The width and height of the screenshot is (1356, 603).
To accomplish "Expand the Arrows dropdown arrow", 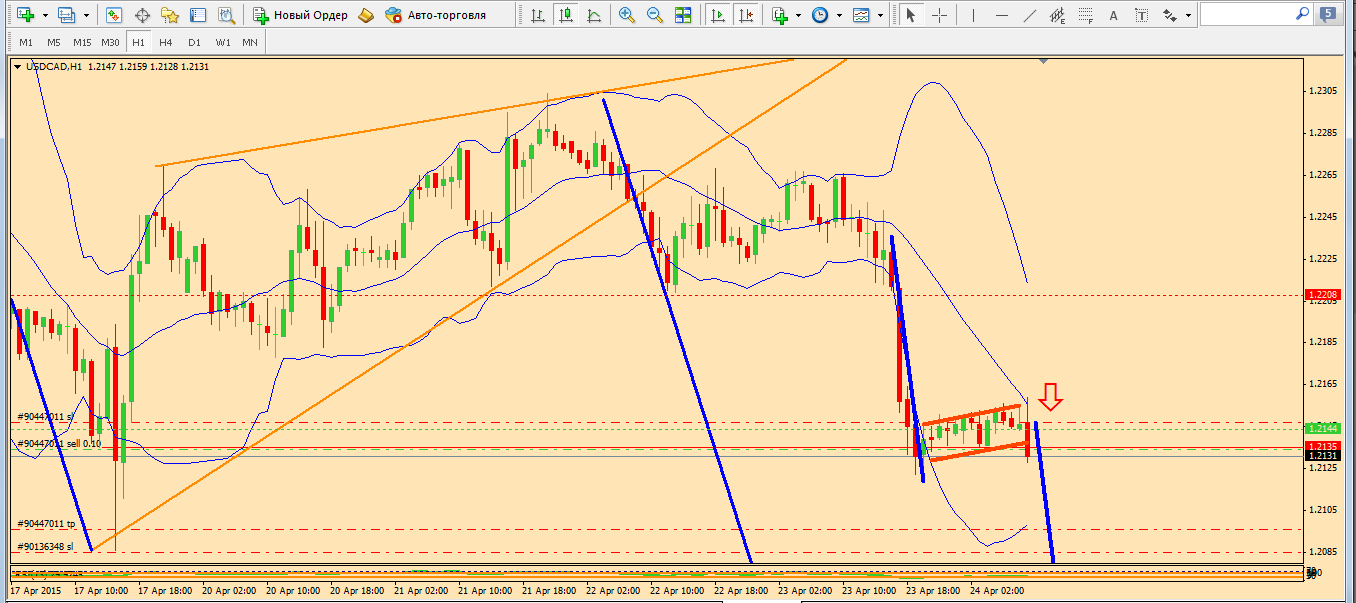I will (x=1187, y=16).
